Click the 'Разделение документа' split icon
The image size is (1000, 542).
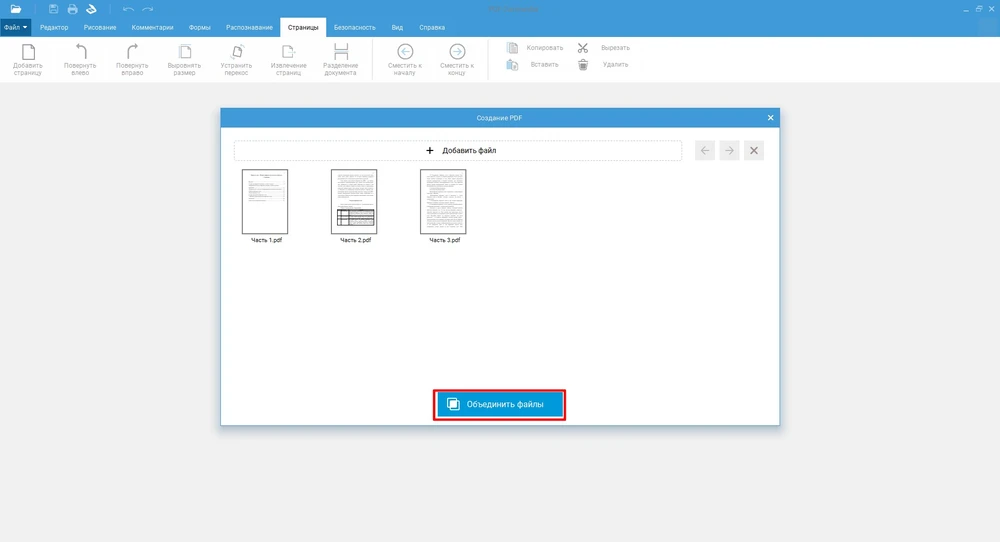[x=340, y=53]
